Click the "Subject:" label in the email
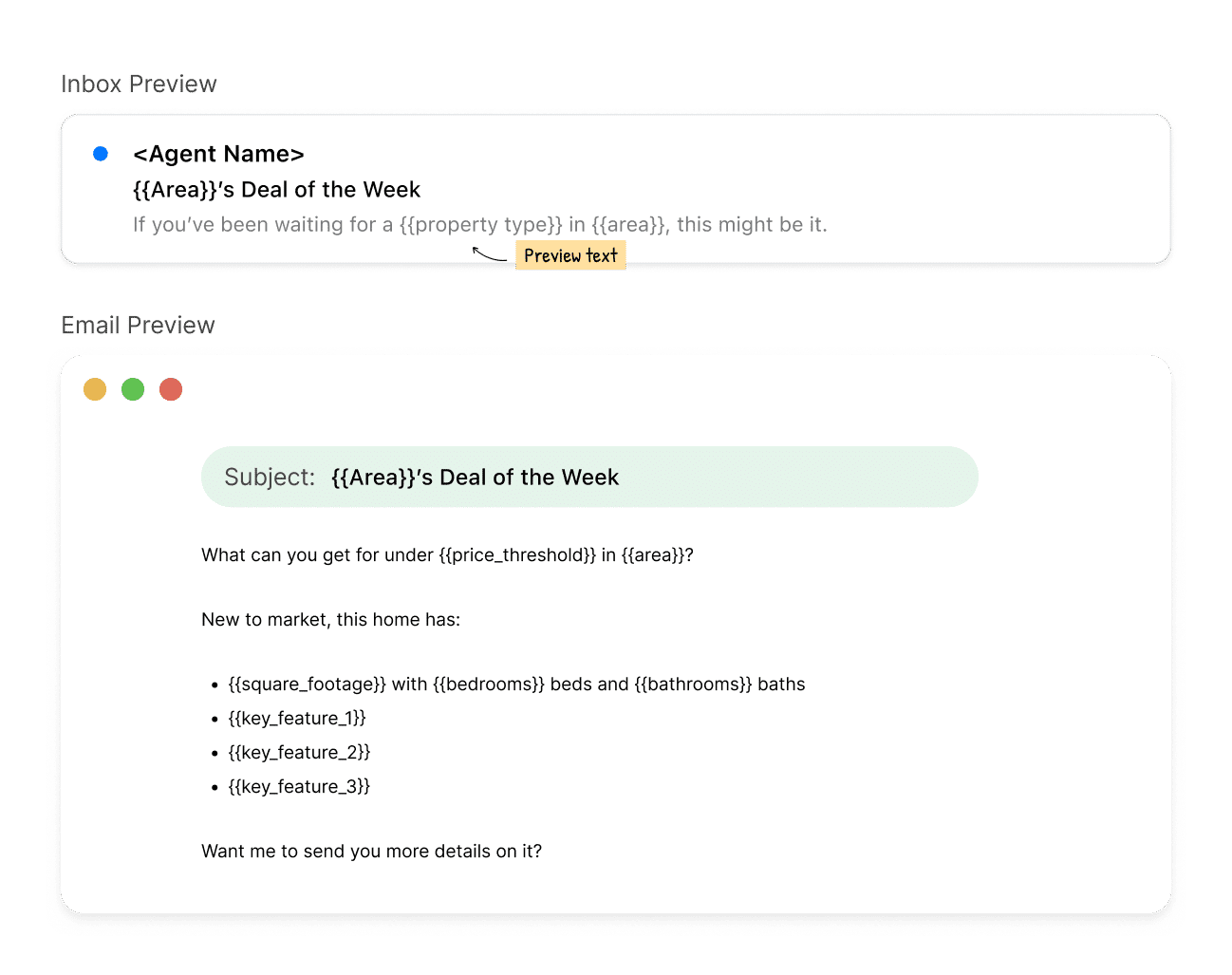Viewport: 1232px width, 975px height. pos(270,478)
